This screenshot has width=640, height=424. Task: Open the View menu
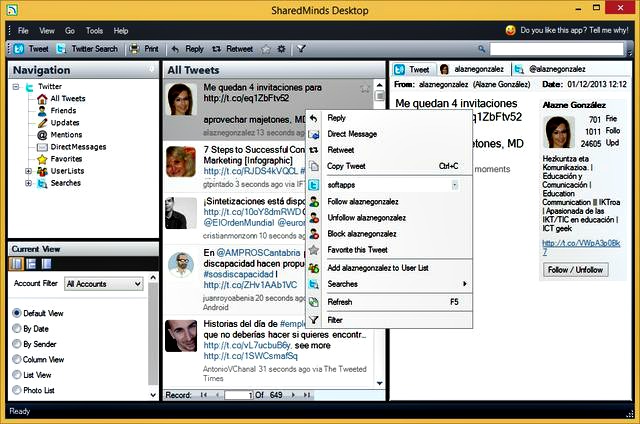coord(47,31)
